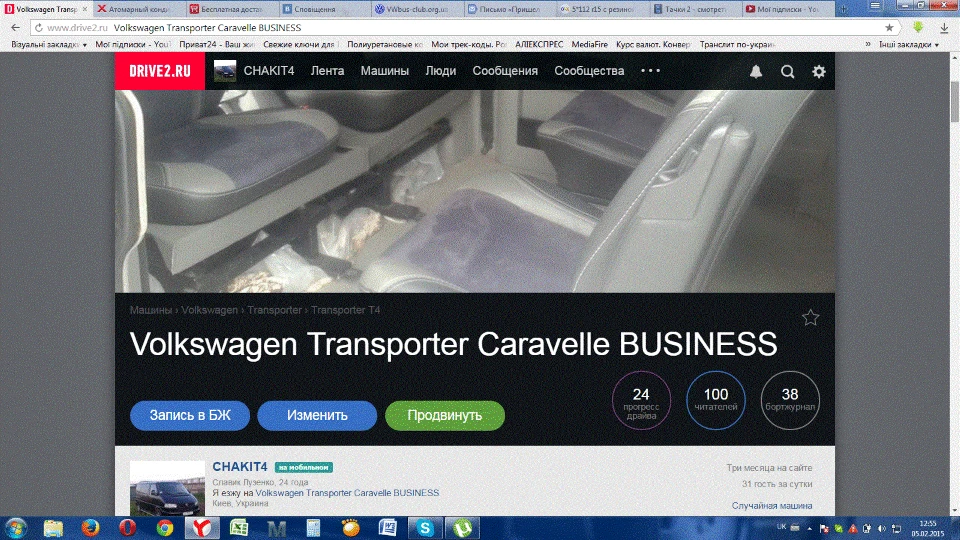Click van profile photo thumbnail

point(167,489)
